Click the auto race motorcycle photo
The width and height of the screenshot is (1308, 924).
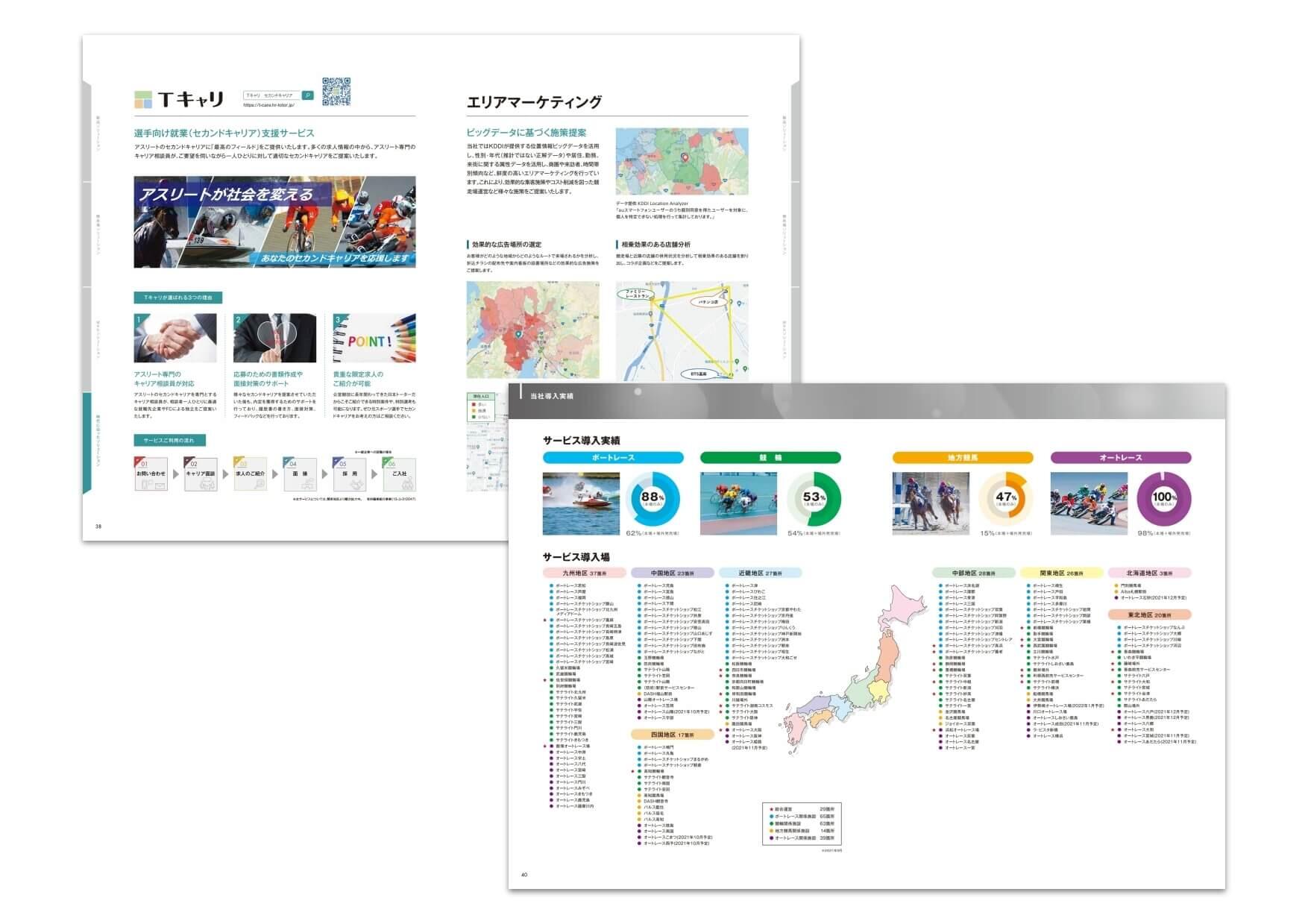[1089, 503]
